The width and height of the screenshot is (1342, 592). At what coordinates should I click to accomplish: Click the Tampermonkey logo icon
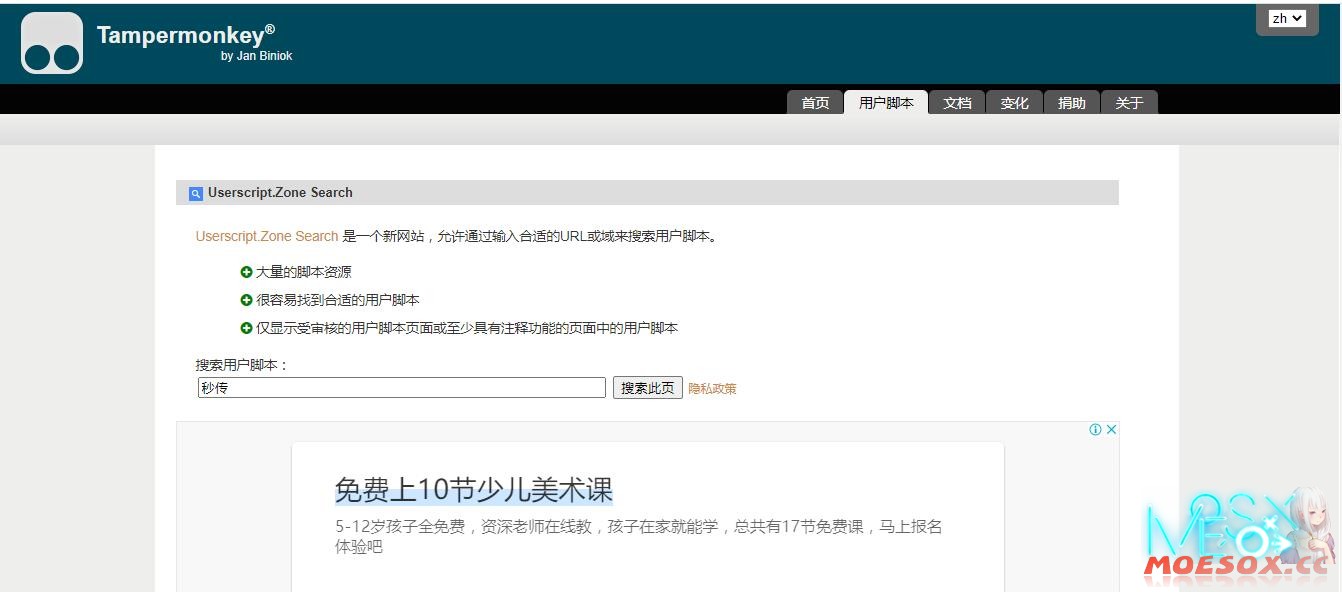[51, 42]
